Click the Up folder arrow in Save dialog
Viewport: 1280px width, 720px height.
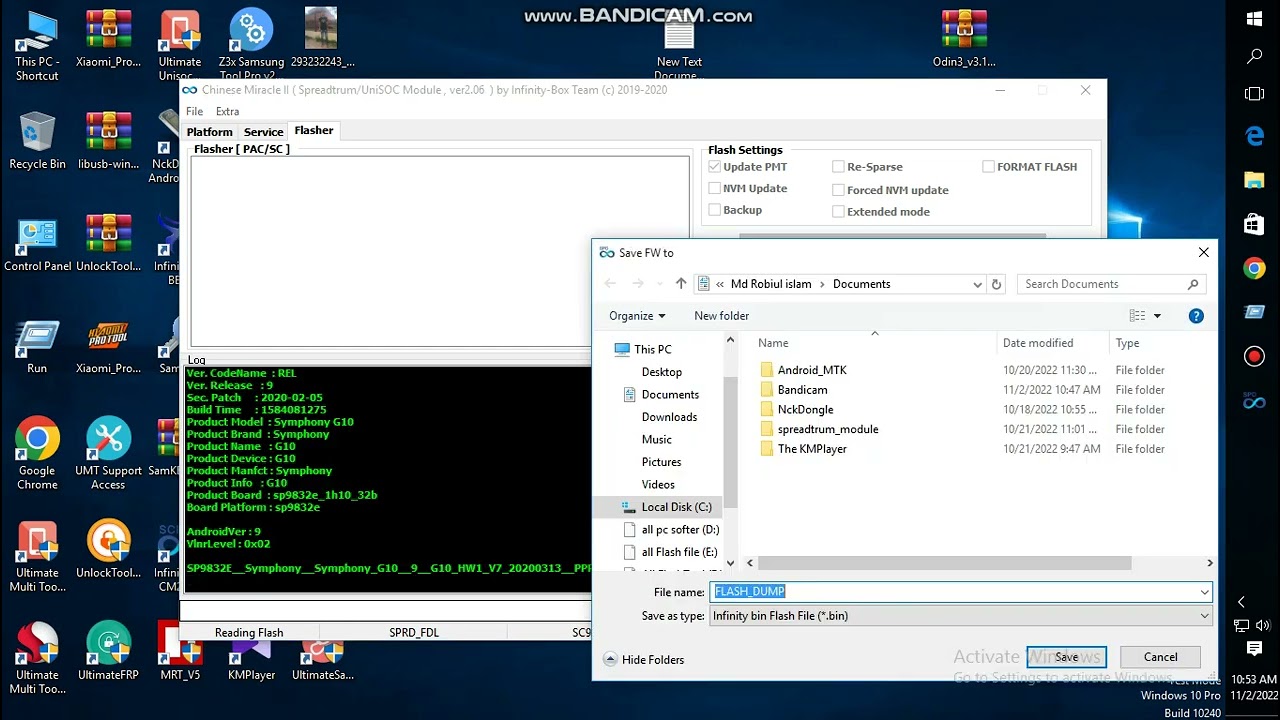click(681, 284)
